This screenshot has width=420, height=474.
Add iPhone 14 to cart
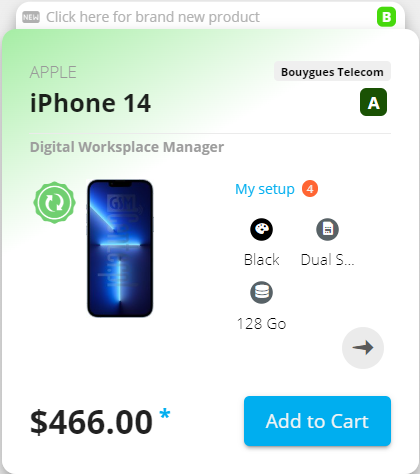(x=317, y=421)
